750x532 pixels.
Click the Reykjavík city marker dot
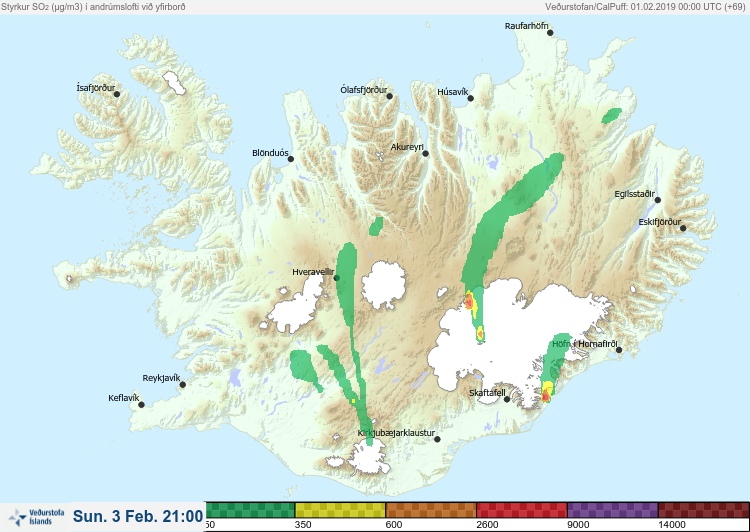[183, 385]
